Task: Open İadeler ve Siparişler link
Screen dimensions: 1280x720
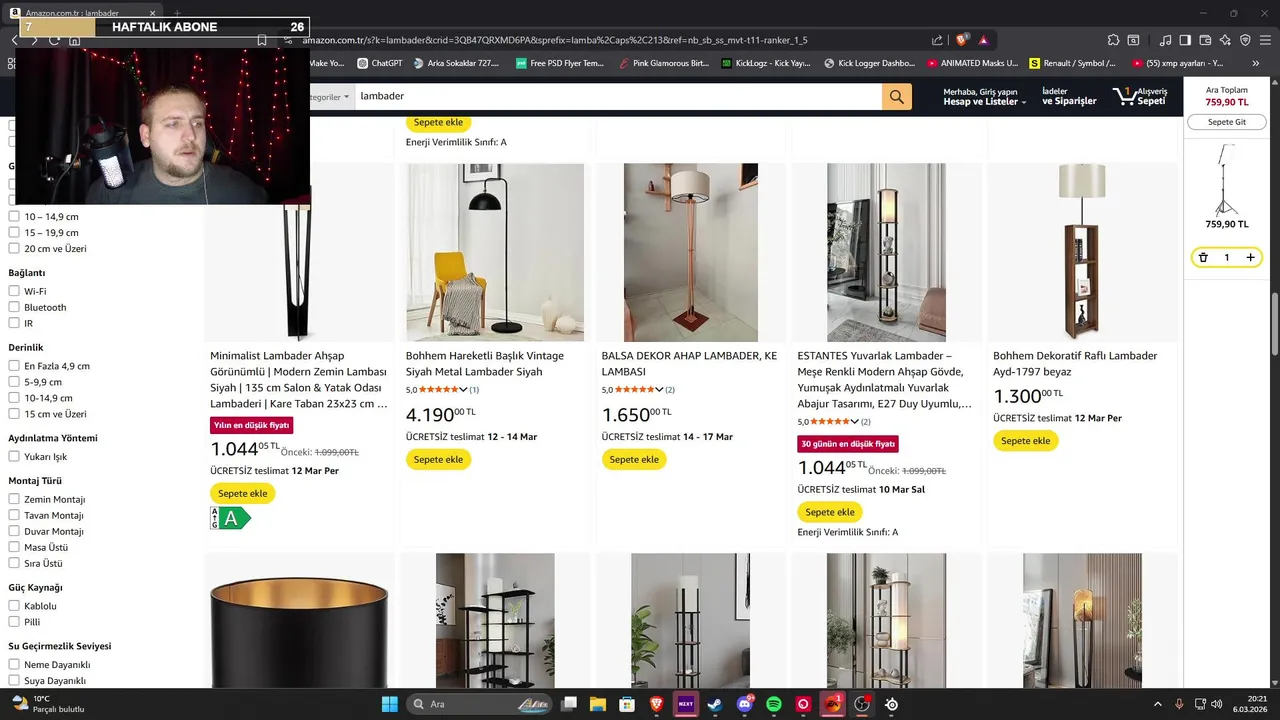Action: [1069, 96]
